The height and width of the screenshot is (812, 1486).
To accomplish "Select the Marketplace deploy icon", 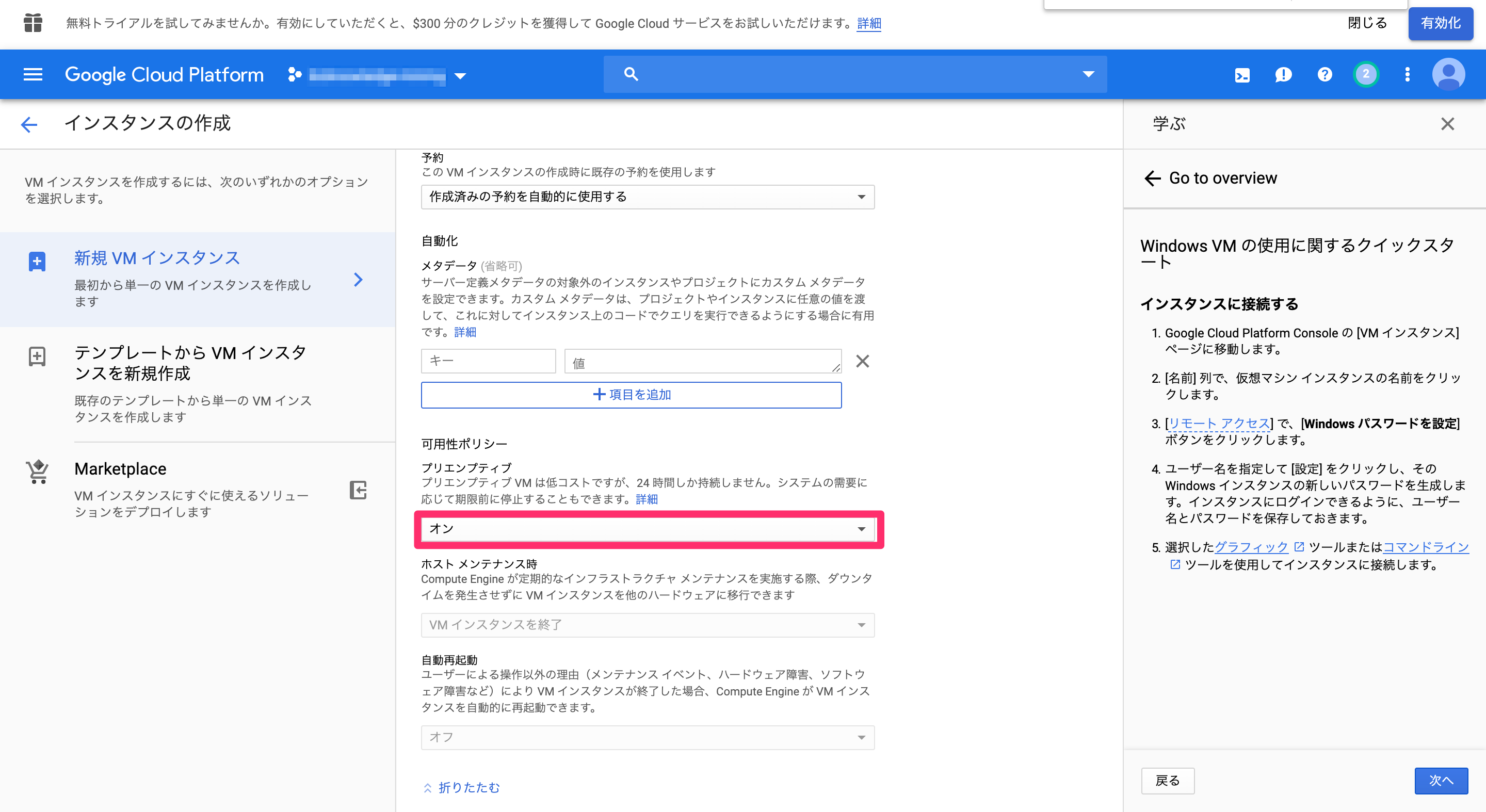I will (358, 491).
